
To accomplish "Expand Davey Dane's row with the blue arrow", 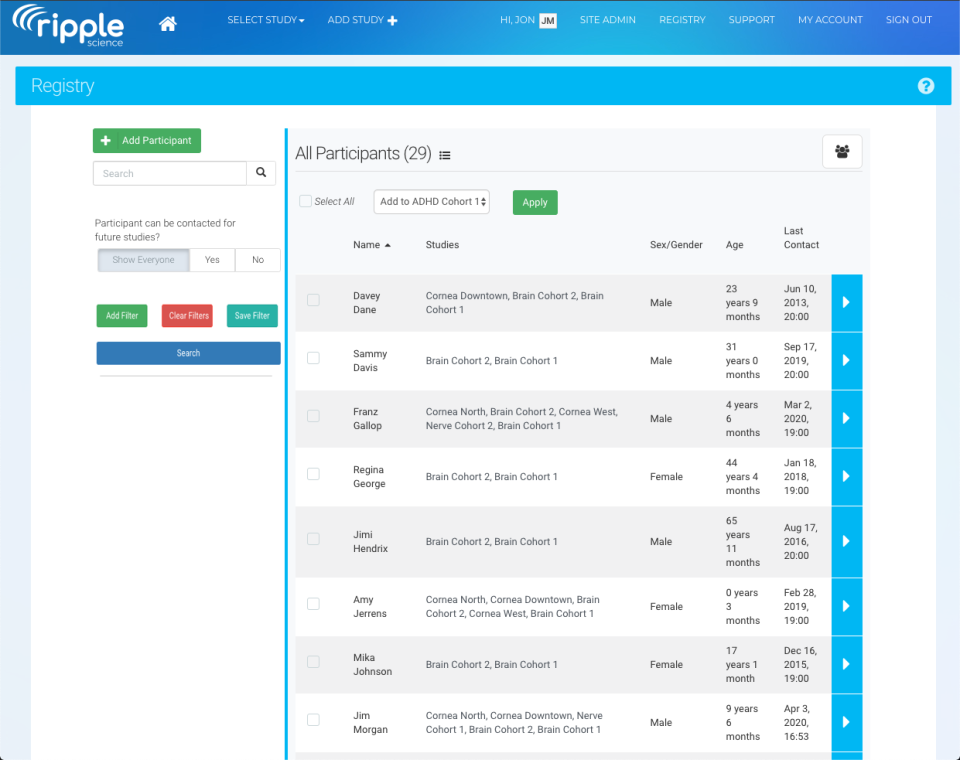I will [x=846, y=302].
